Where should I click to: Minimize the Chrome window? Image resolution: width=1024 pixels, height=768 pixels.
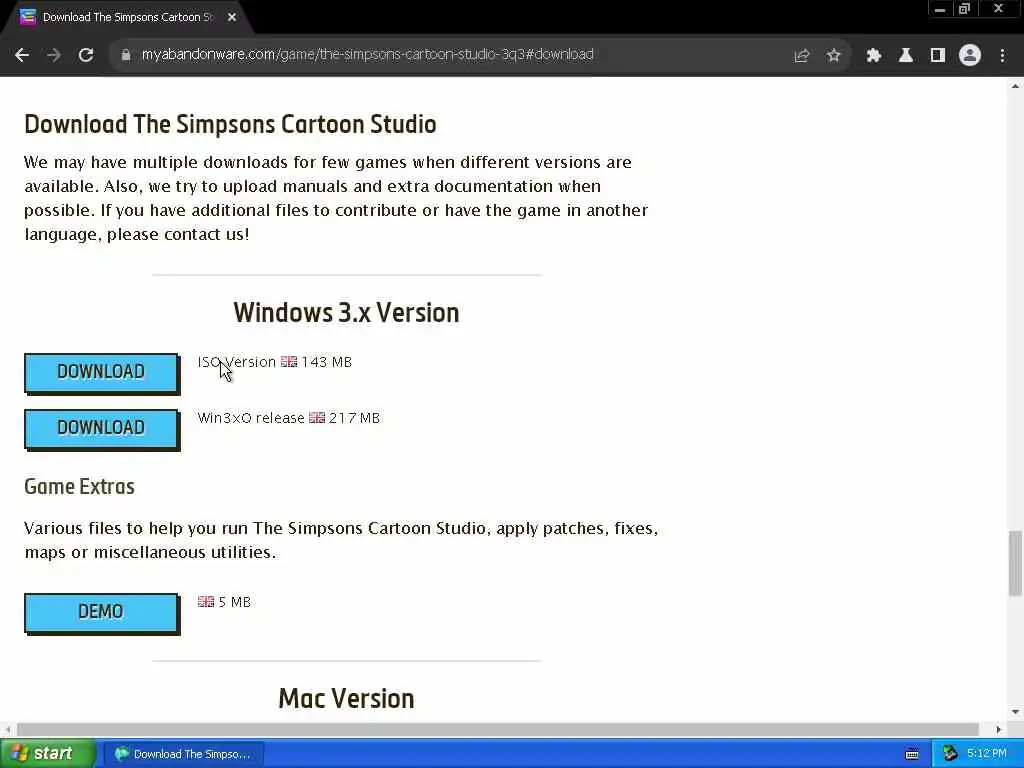click(940, 9)
